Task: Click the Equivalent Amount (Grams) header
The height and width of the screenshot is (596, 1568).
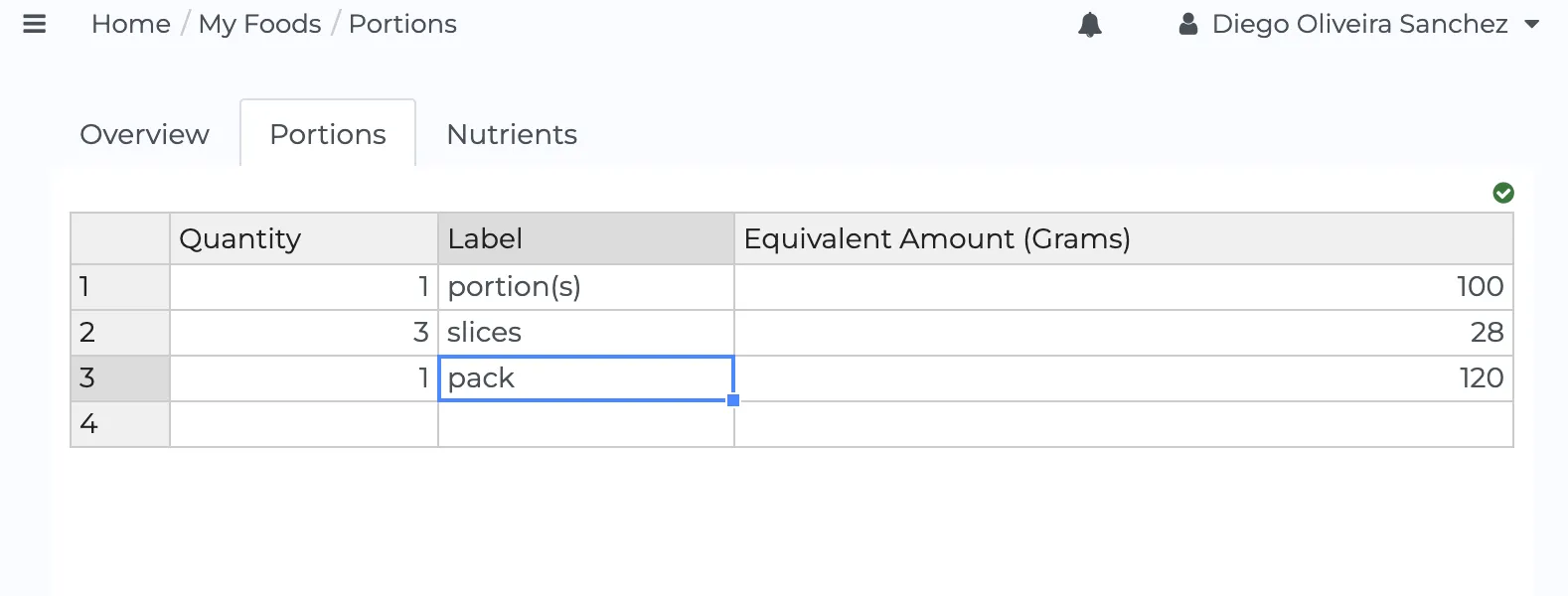Action: pos(1123,238)
